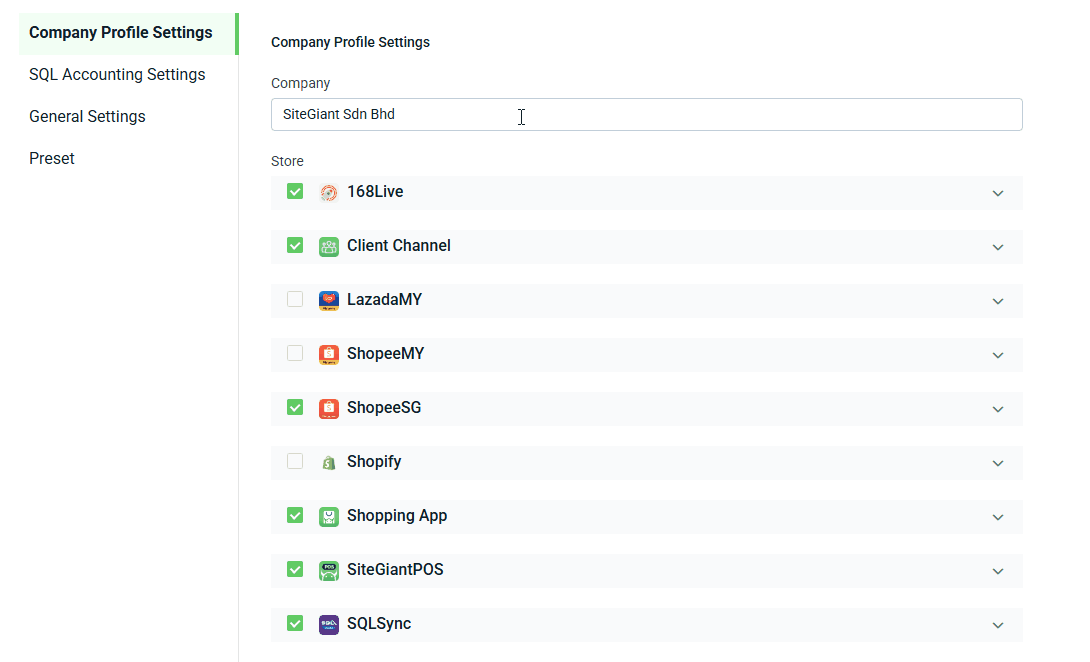Click the SiteGiantPOS store icon
The width and height of the screenshot is (1090, 662).
(329, 570)
